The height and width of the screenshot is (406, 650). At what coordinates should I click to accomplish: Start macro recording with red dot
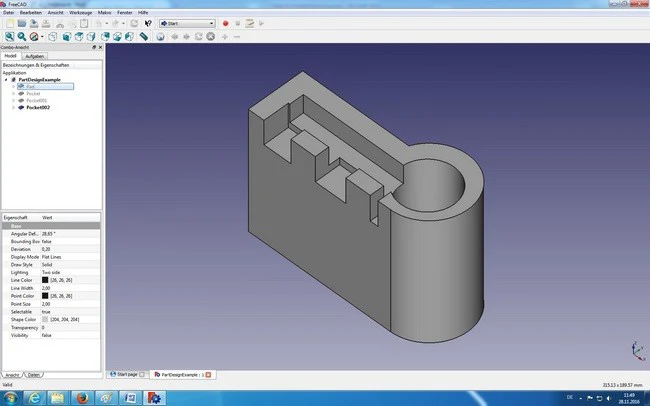(226, 24)
